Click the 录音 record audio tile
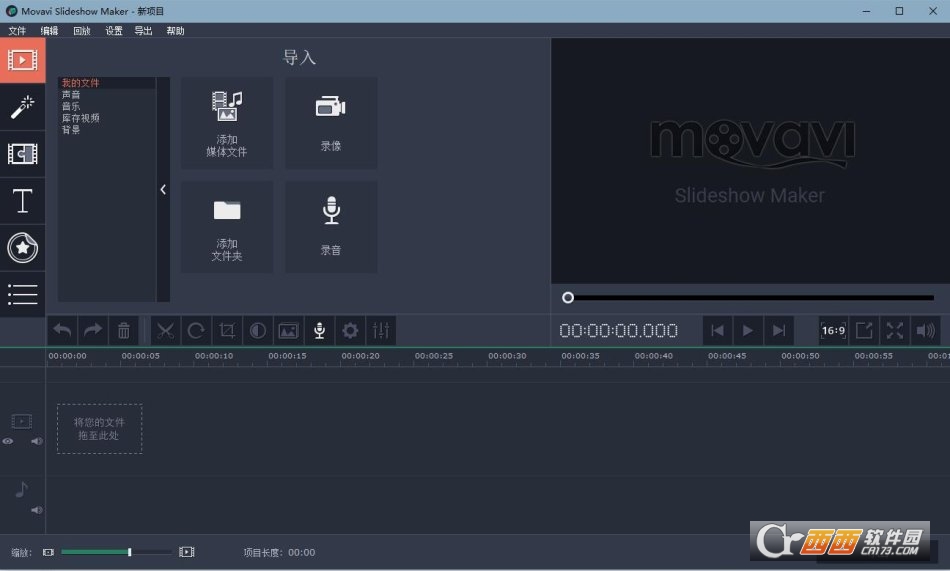Screen dimensions: 950x571 click(x=331, y=227)
